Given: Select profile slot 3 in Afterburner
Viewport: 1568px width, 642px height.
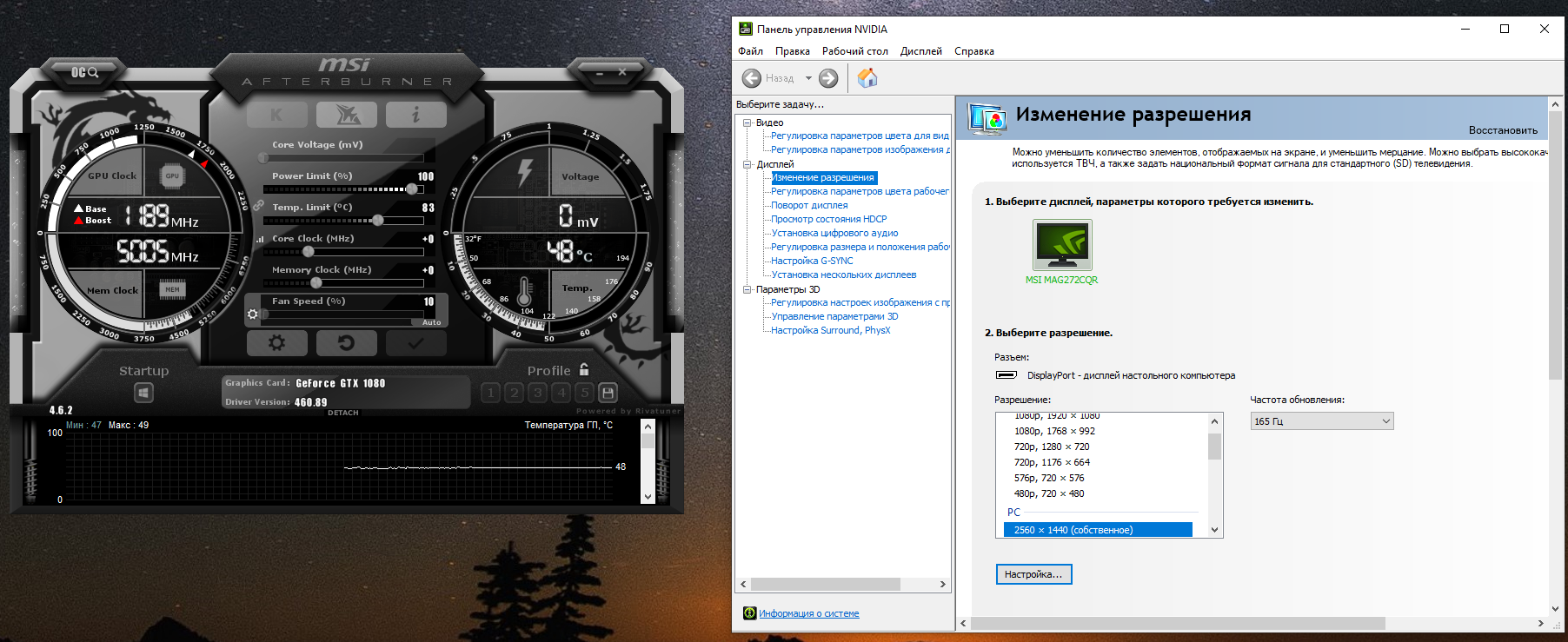Looking at the screenshot, I should click(538, 393).
